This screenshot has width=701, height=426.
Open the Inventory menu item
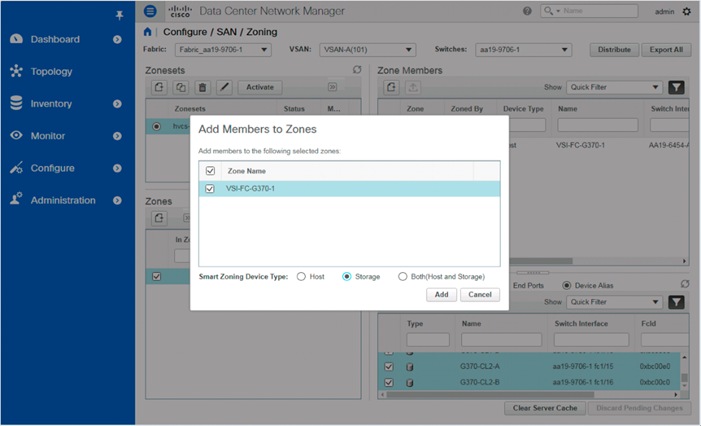click(x=51, y=104)
